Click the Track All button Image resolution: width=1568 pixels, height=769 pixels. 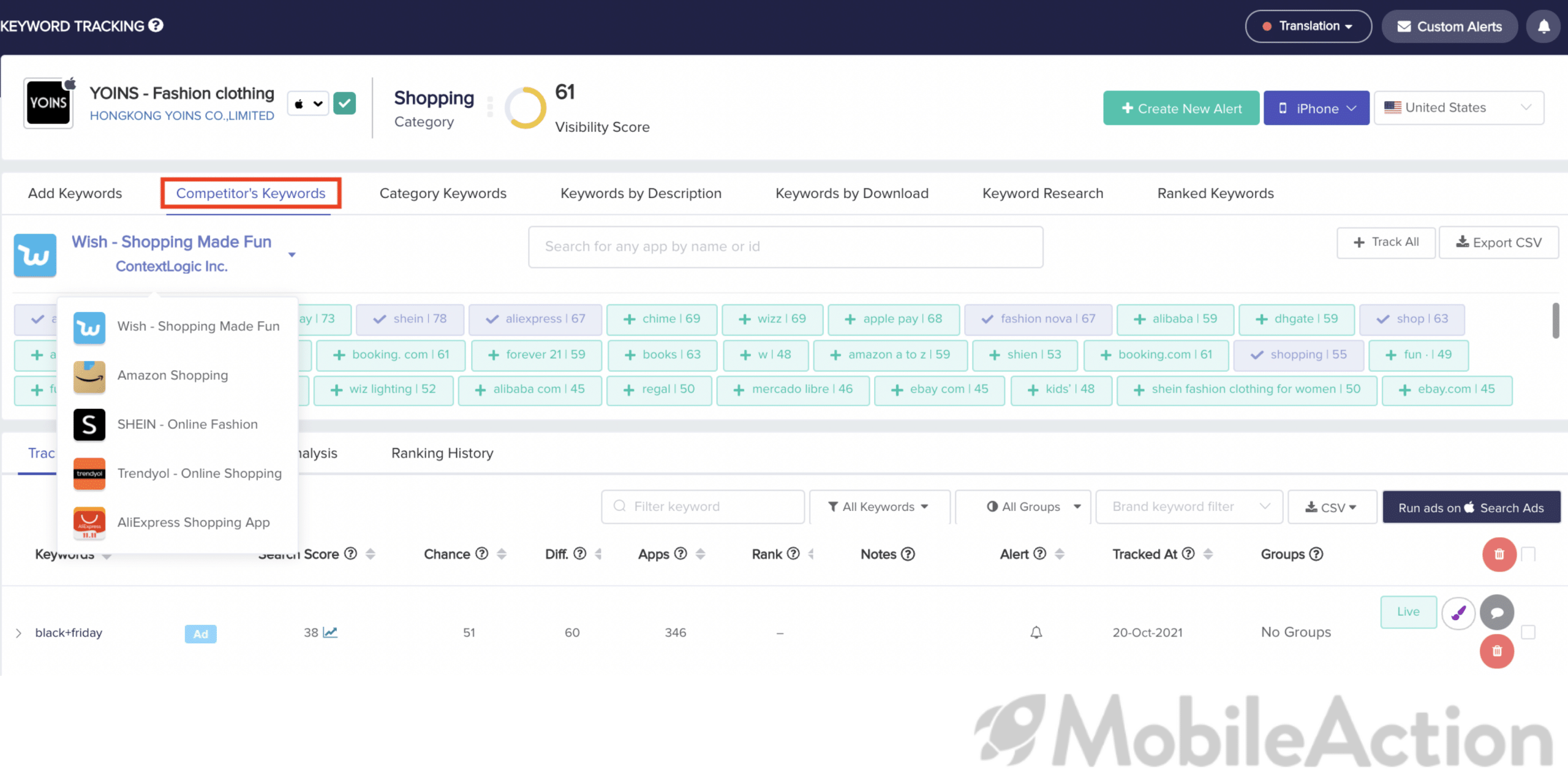click(x=1385, y=243)
